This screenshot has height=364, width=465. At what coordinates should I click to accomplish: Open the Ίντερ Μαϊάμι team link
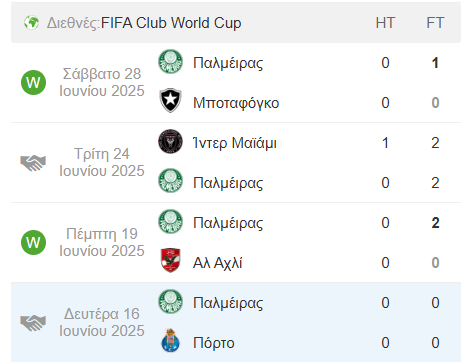pos(235,143)
